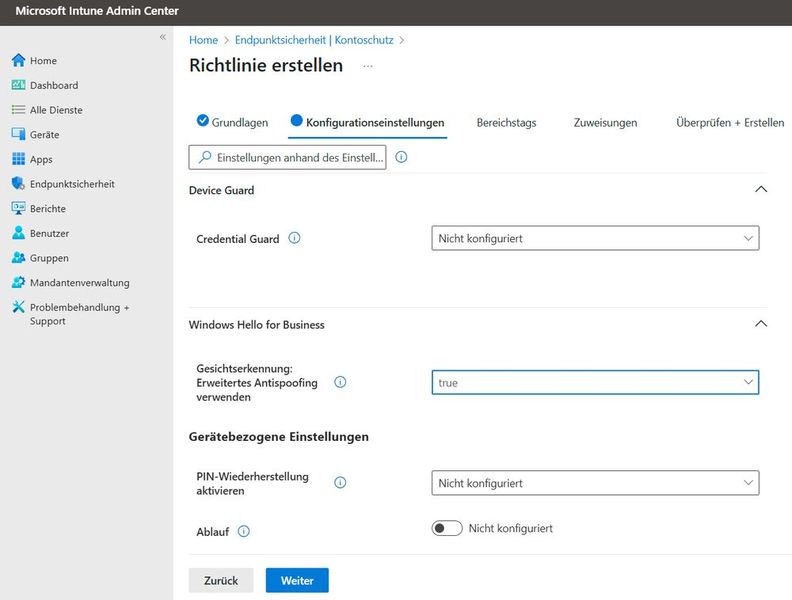Screen dimensions: 792x600
Task: Collapse the Windows Hello for Business section
Action: click(x=761, y=324)
